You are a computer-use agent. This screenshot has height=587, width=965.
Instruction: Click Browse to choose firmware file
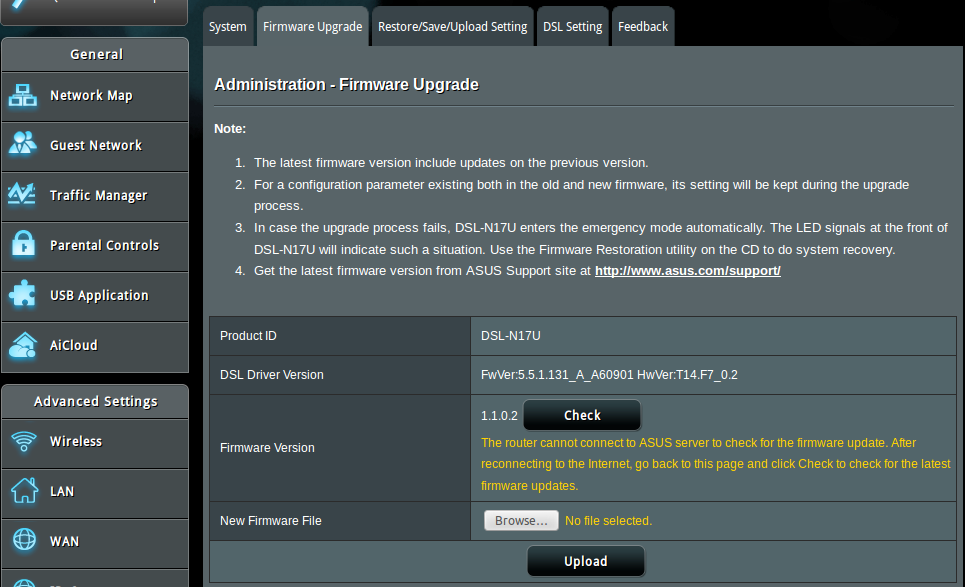click(521, 521)
